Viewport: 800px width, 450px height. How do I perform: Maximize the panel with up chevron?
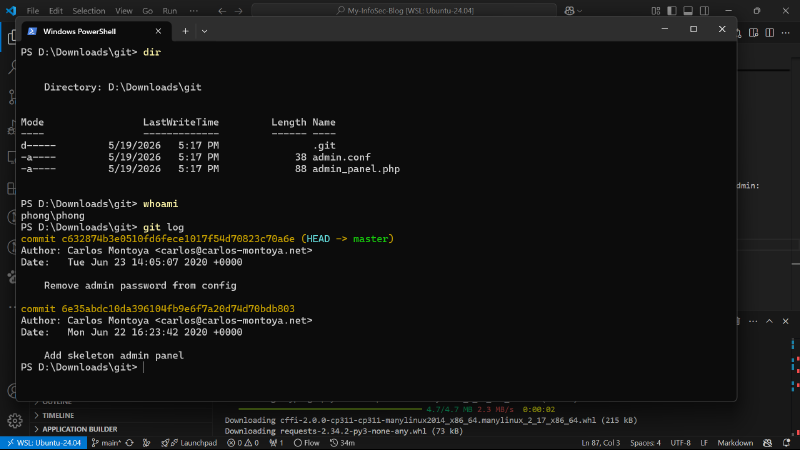pos(769,321)
